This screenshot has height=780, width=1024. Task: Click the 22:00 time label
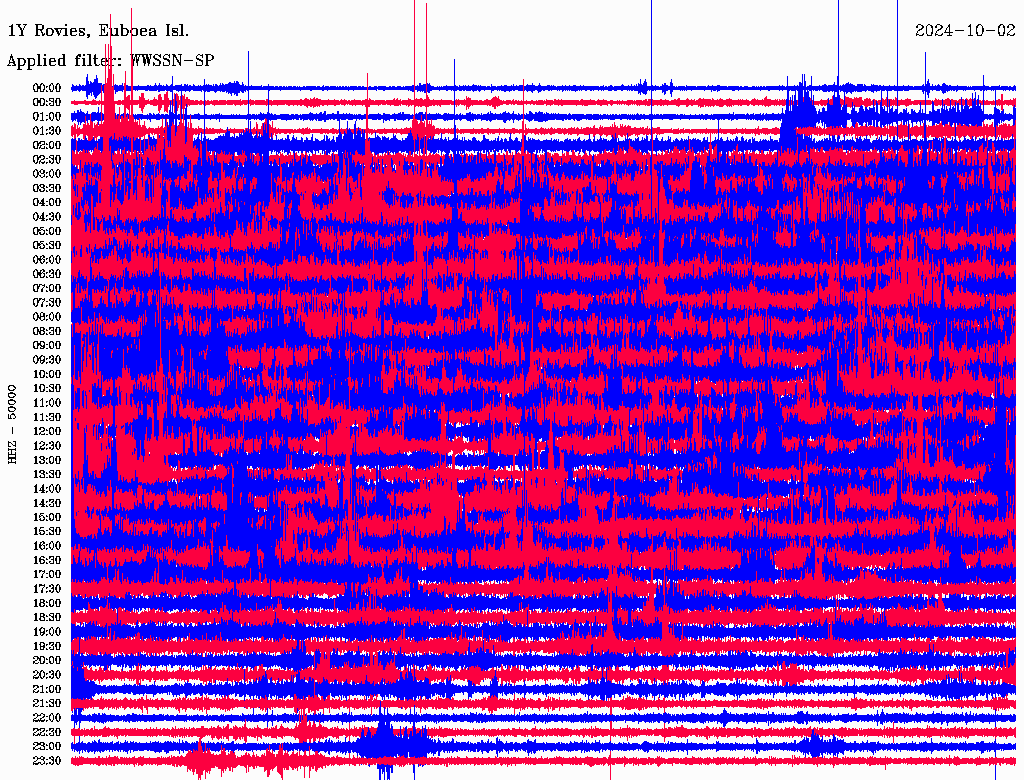pos(47,718)
